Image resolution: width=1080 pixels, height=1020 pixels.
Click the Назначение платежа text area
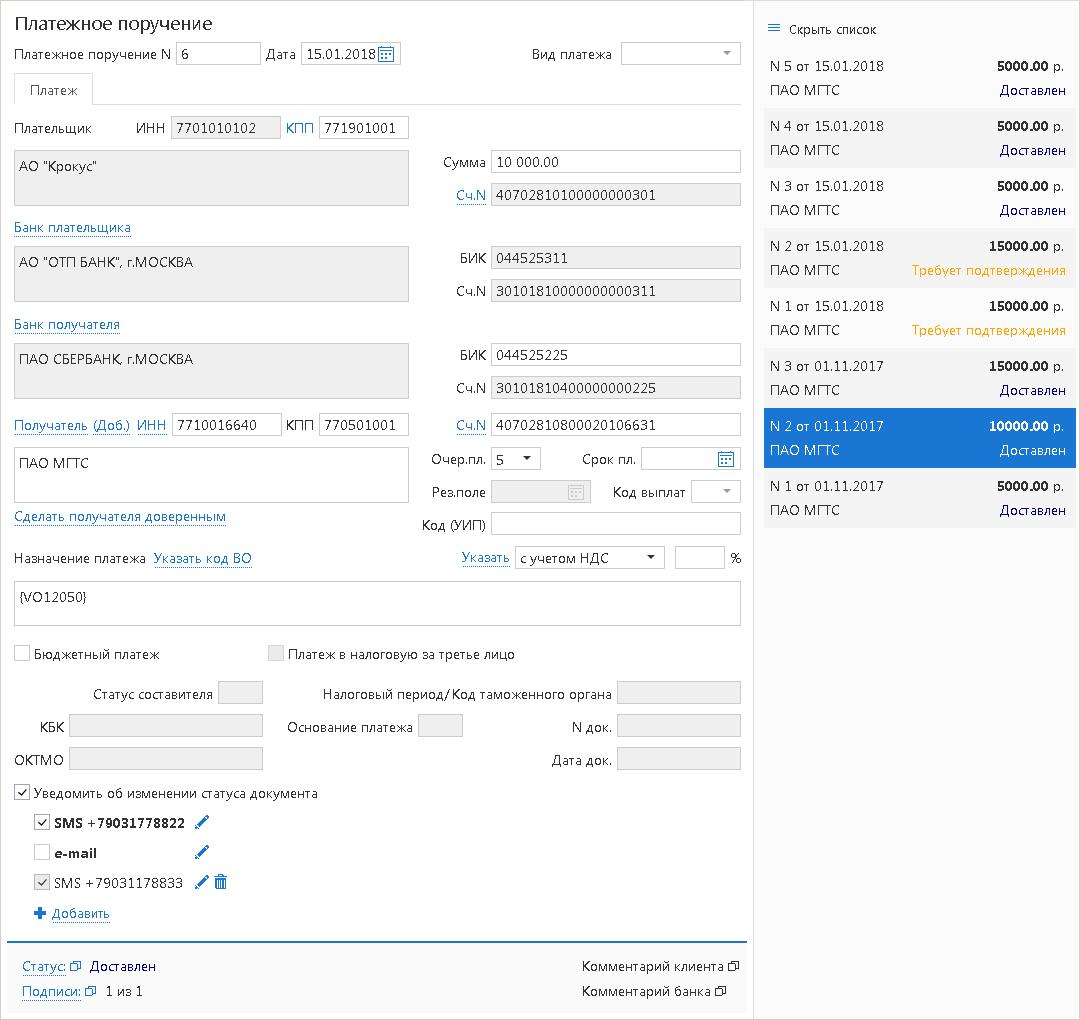pos(377,603)
